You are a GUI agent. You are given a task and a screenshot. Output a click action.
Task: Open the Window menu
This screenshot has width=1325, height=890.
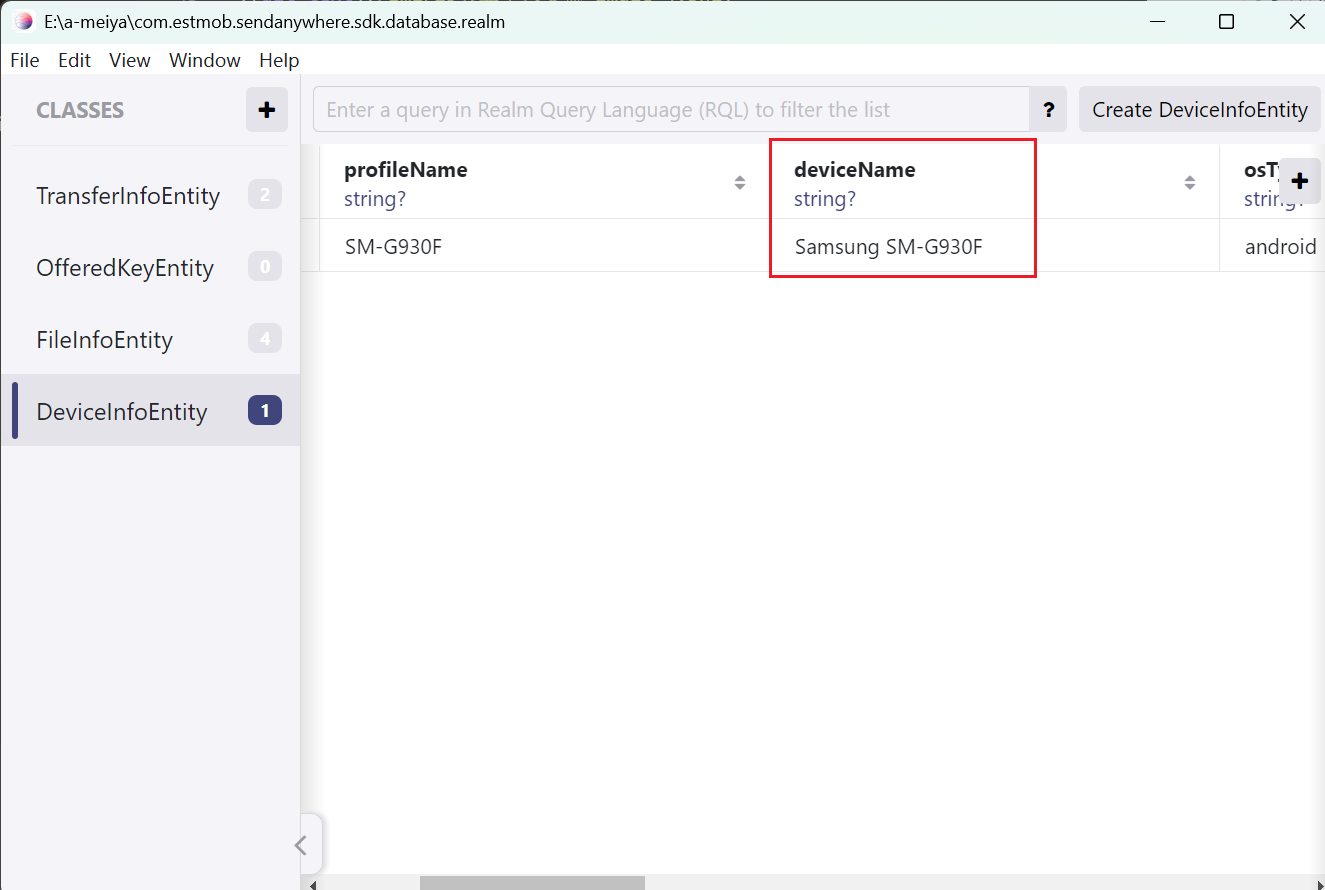pyautogui.click(x=205, y=60)
